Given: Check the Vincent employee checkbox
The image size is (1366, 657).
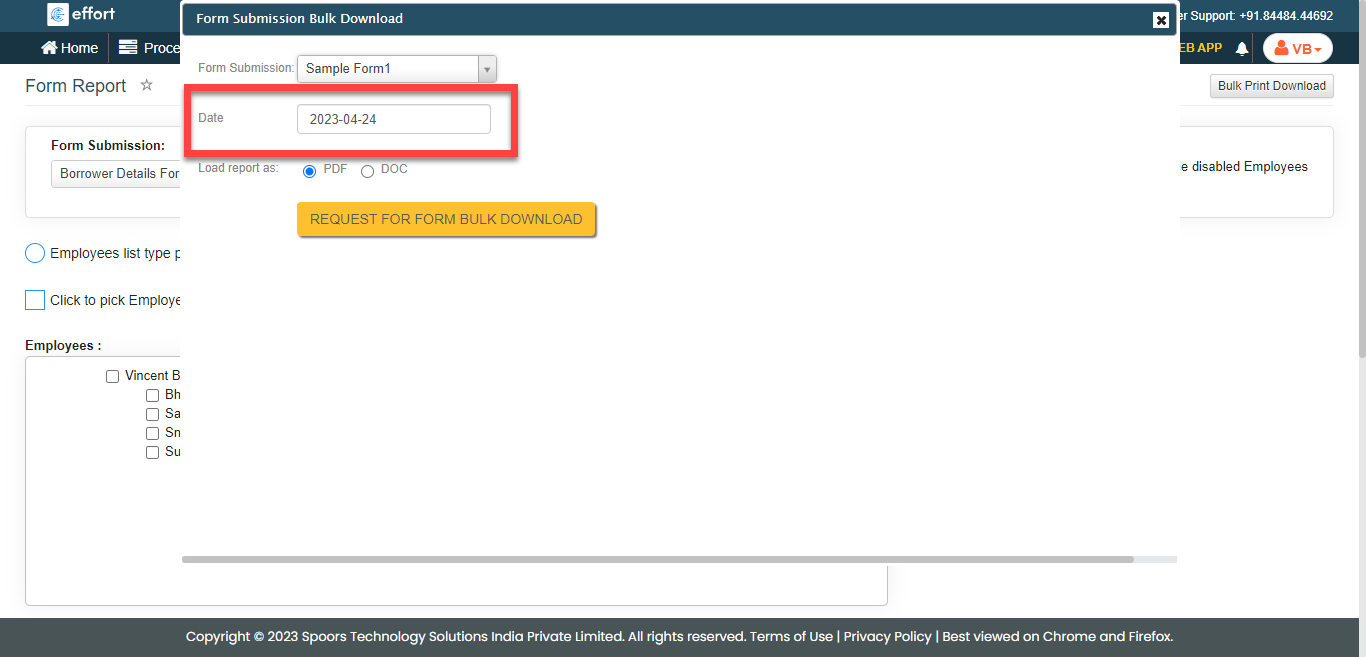Looking at the screenshot, I should pos(112,377).
